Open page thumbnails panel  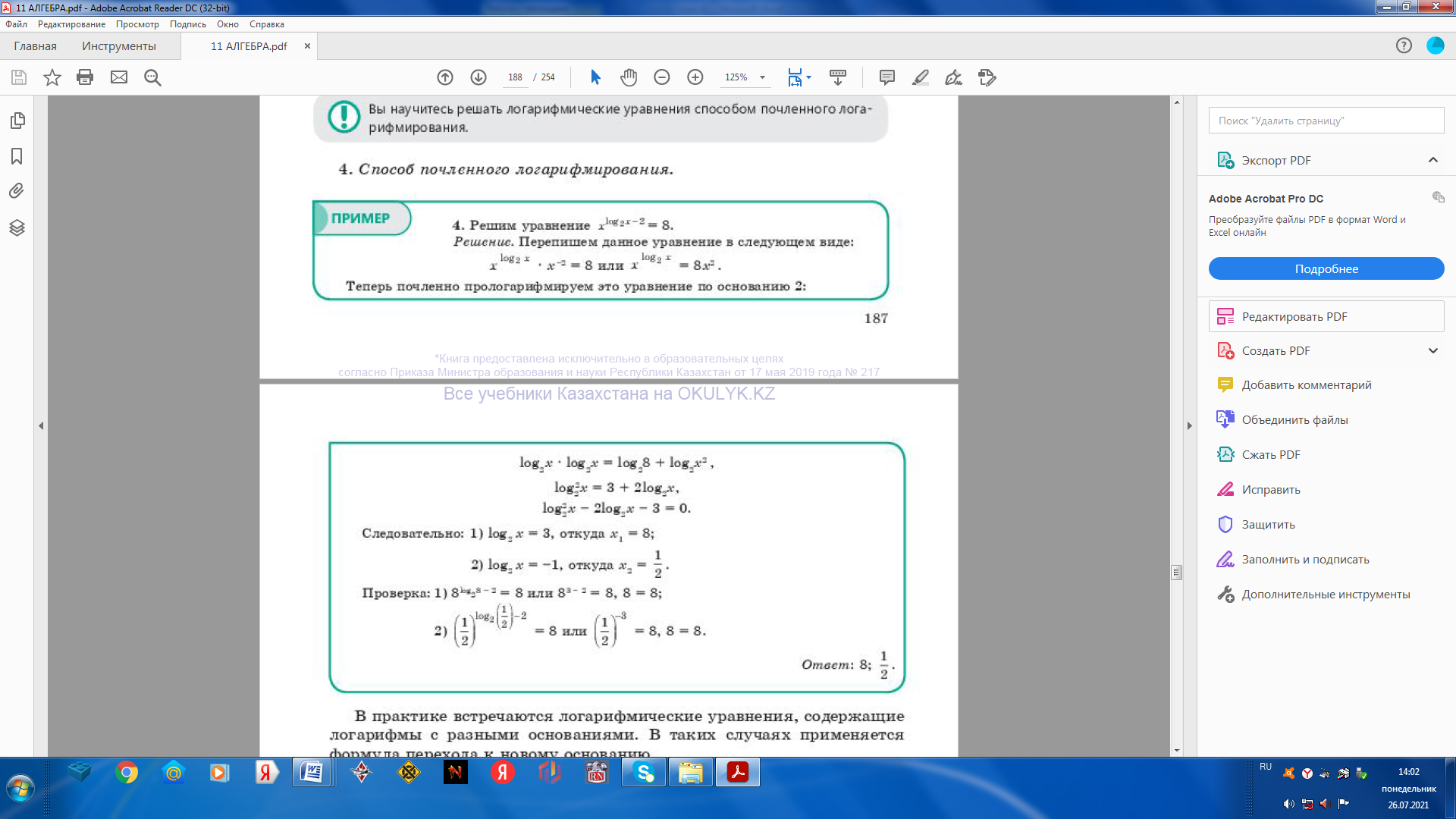pos(17,121)
